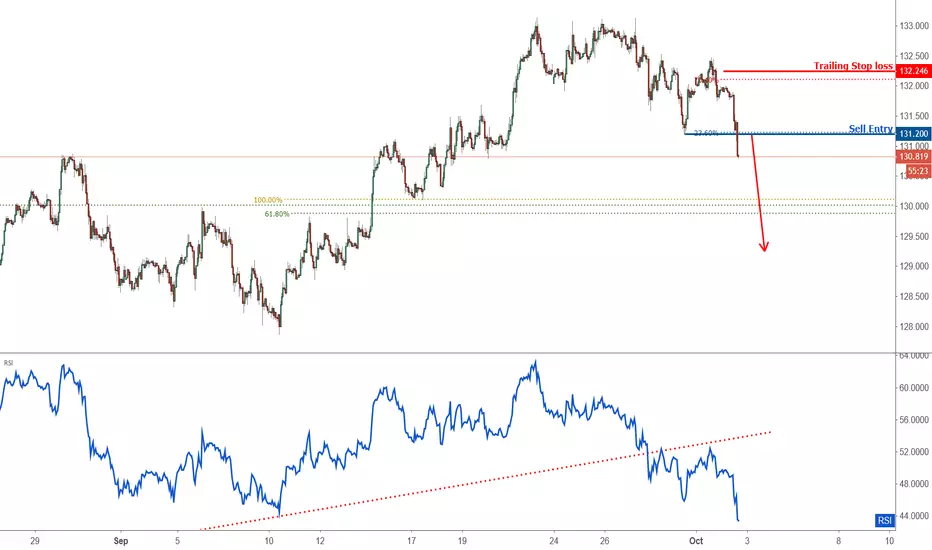
Task: Click the current price tag 130.819
Action: (x=913, y=156)
